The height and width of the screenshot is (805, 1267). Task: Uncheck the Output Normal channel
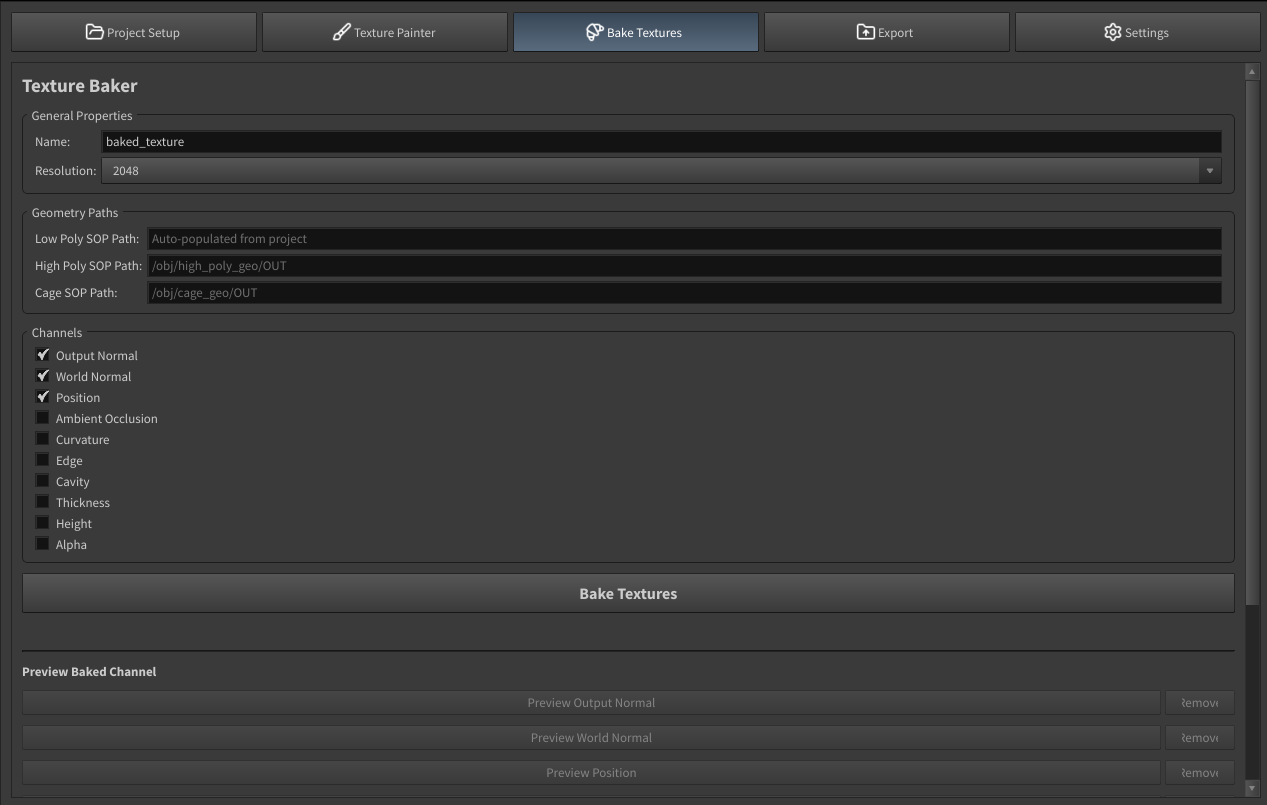tap(43, 355)
